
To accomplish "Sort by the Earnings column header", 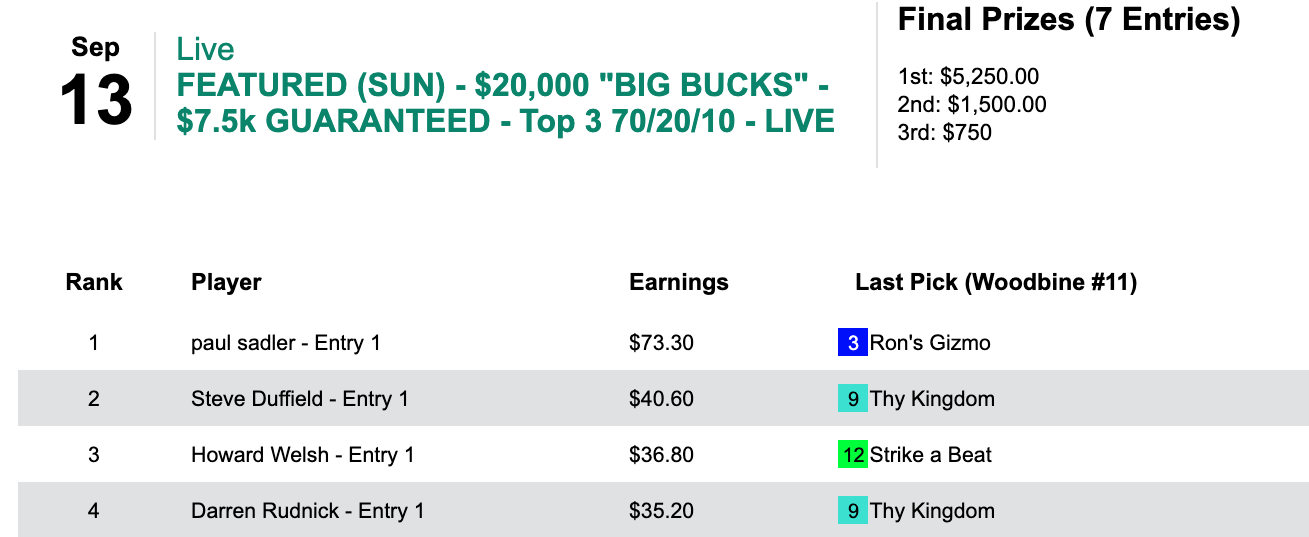I will click(678, 282).
